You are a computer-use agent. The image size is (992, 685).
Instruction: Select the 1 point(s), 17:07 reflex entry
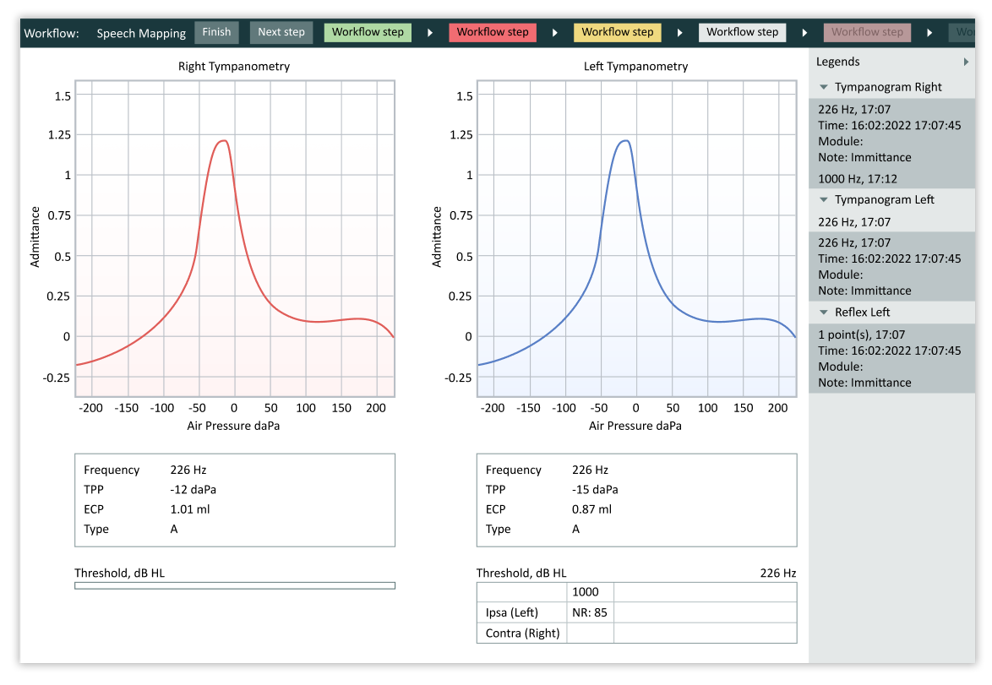(x=861, y=335)
